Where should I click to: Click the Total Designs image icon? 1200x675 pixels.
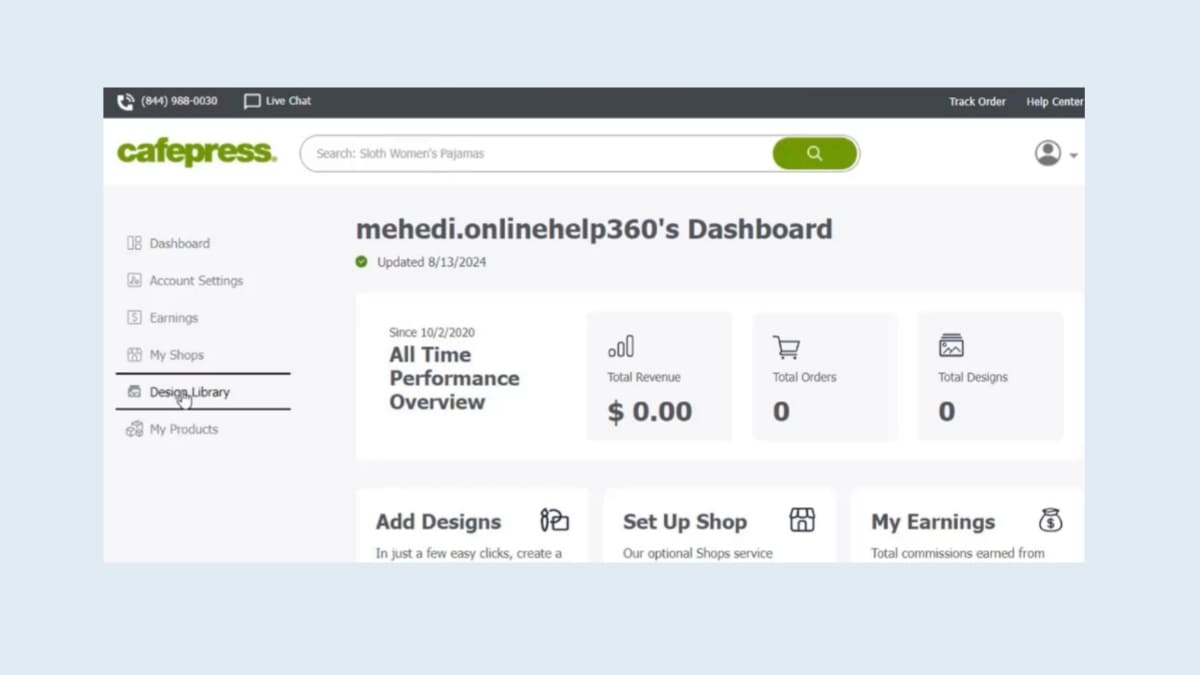[951, 346]
